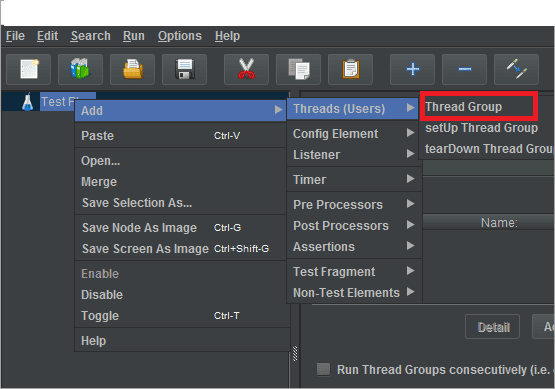Click the Toggle toolbar icon
This screenshot has width=555, height=389.
coord(516,69)
